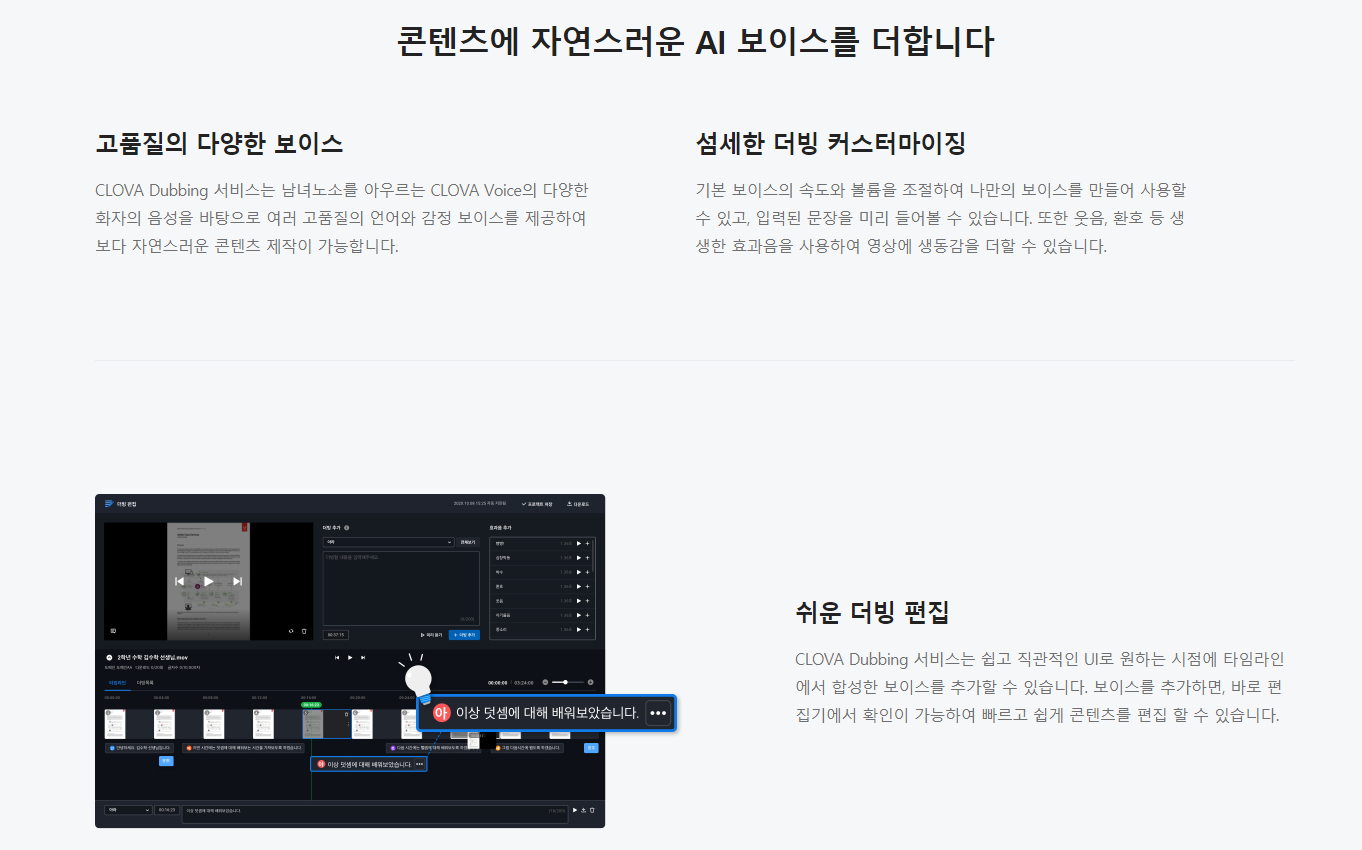Click the red 아 voice badge in callout
The image size is (1362, 850).
pyautogui.click(x=441, y=713)
